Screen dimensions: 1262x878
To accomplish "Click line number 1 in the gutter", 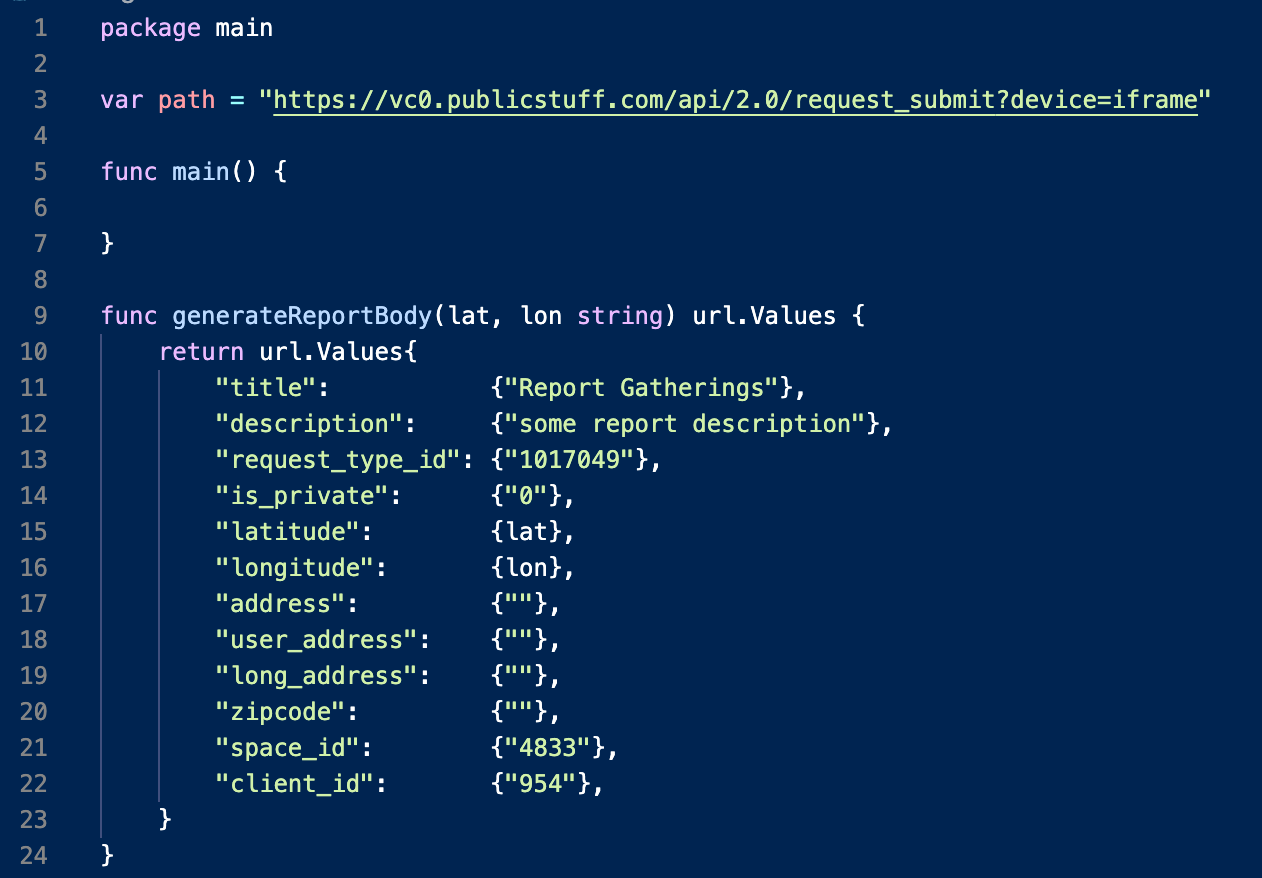I will (x=40, y=28).
